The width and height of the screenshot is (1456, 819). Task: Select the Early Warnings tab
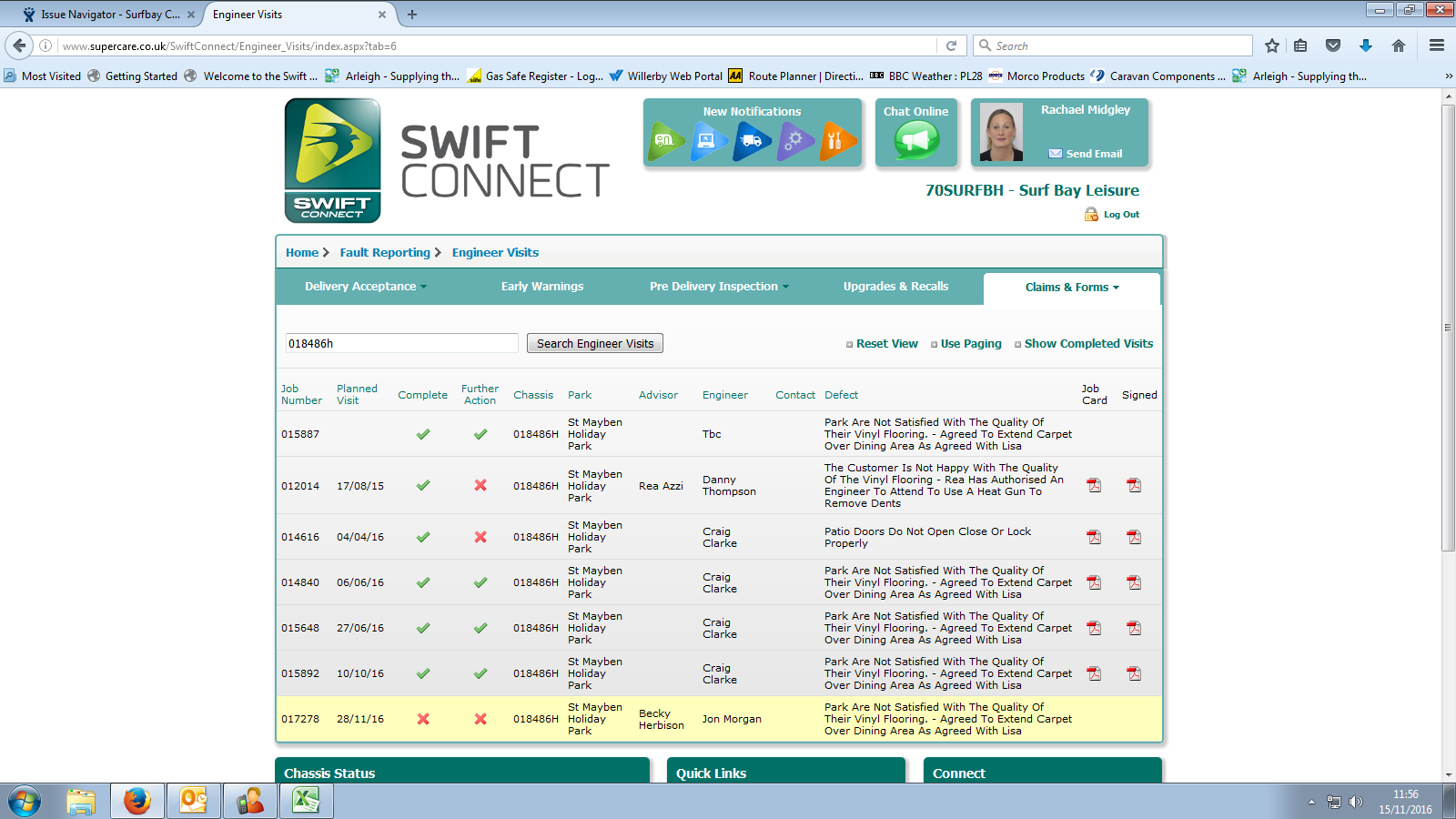pyautogui.click(x=542, y=287)
